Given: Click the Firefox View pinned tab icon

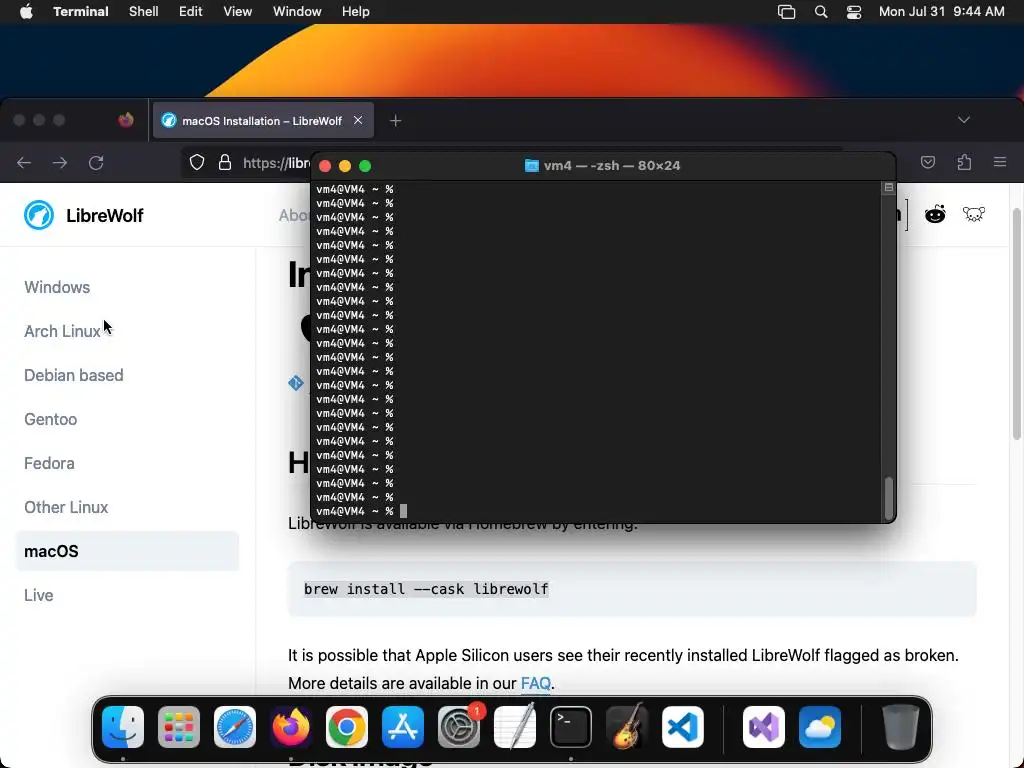Looking at the screenshot, I should coord(125,120).
